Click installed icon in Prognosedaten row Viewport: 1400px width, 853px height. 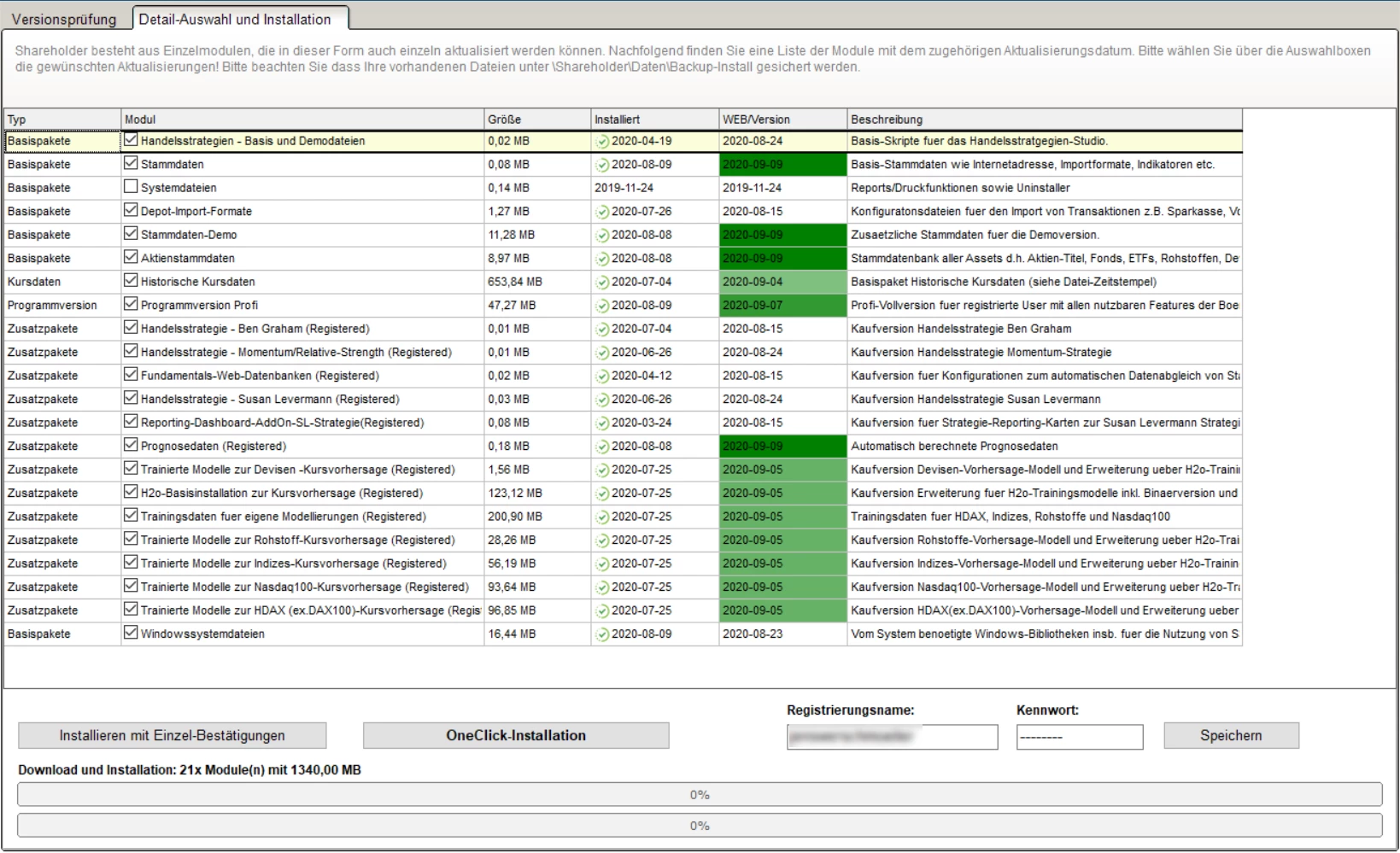[x=602, y=447]
